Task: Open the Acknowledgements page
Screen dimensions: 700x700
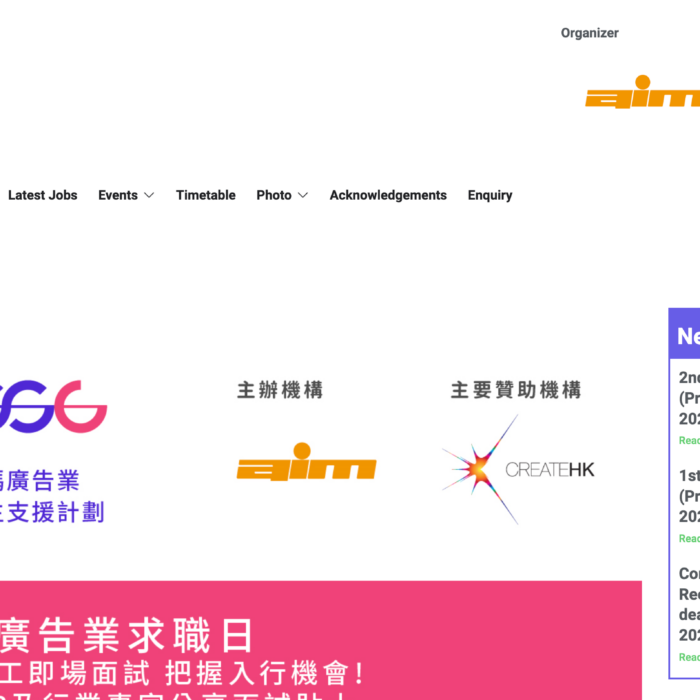Action: click(x=388, y=195)
